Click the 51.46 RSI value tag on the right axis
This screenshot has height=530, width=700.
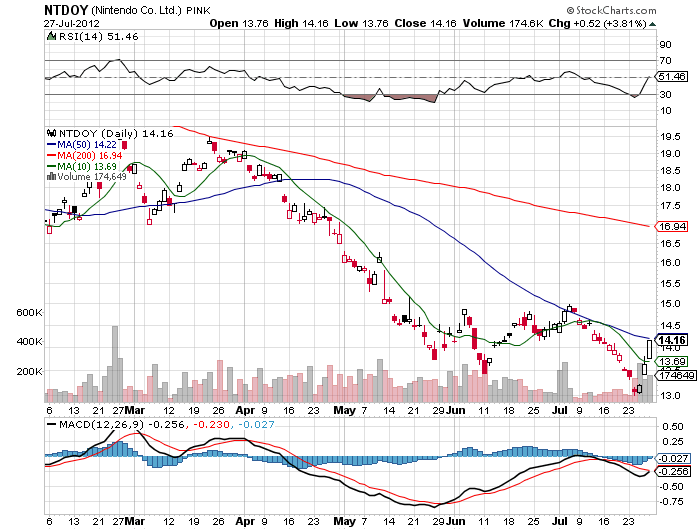[x=672, y=76]
